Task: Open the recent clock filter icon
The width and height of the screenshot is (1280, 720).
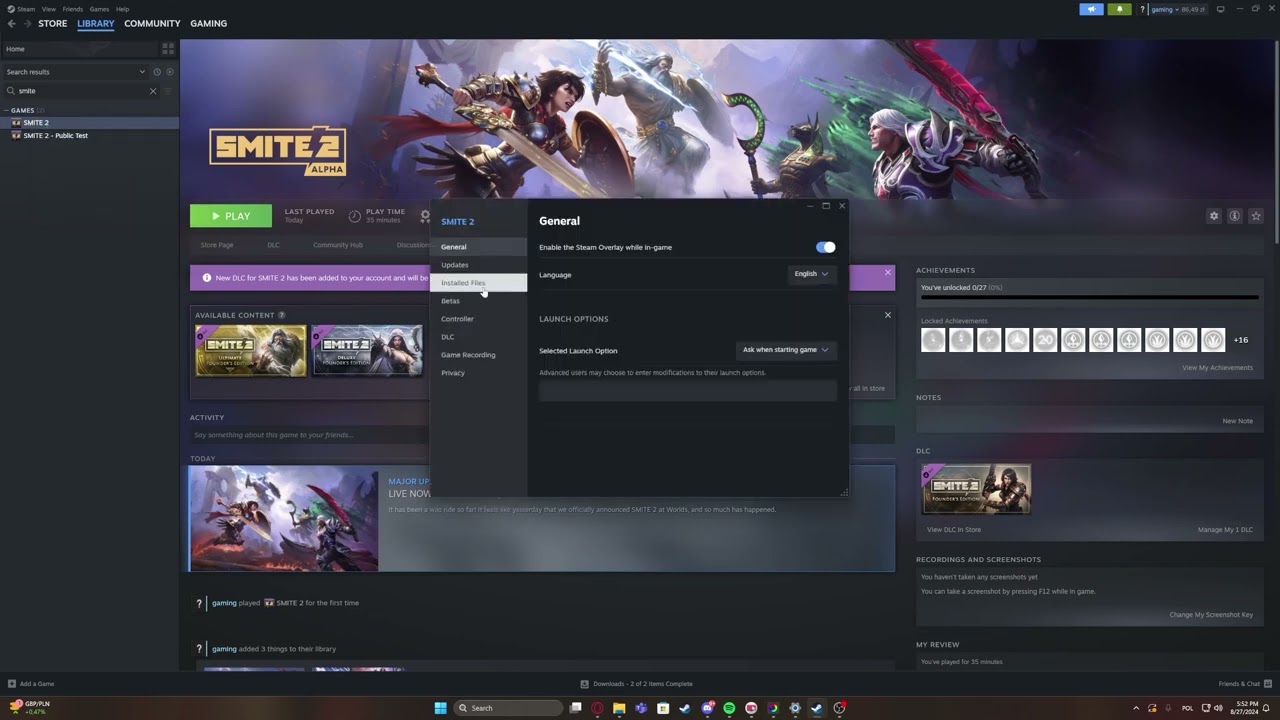Action: point(157,72)
